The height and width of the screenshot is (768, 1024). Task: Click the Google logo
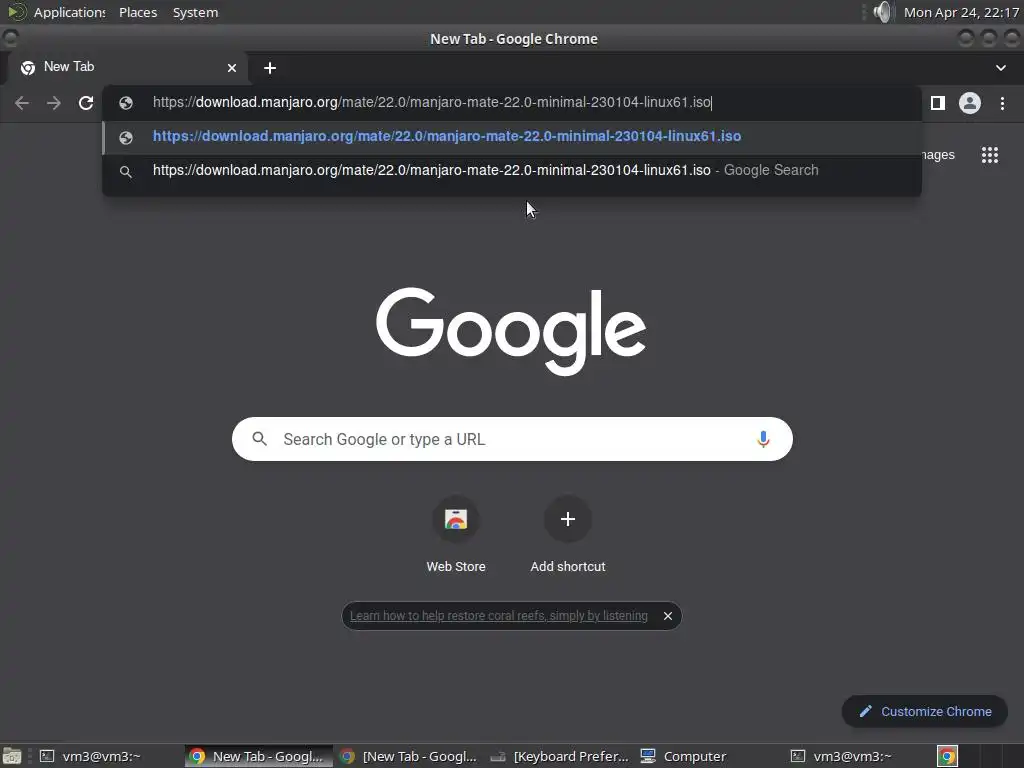tap(511, 331)
